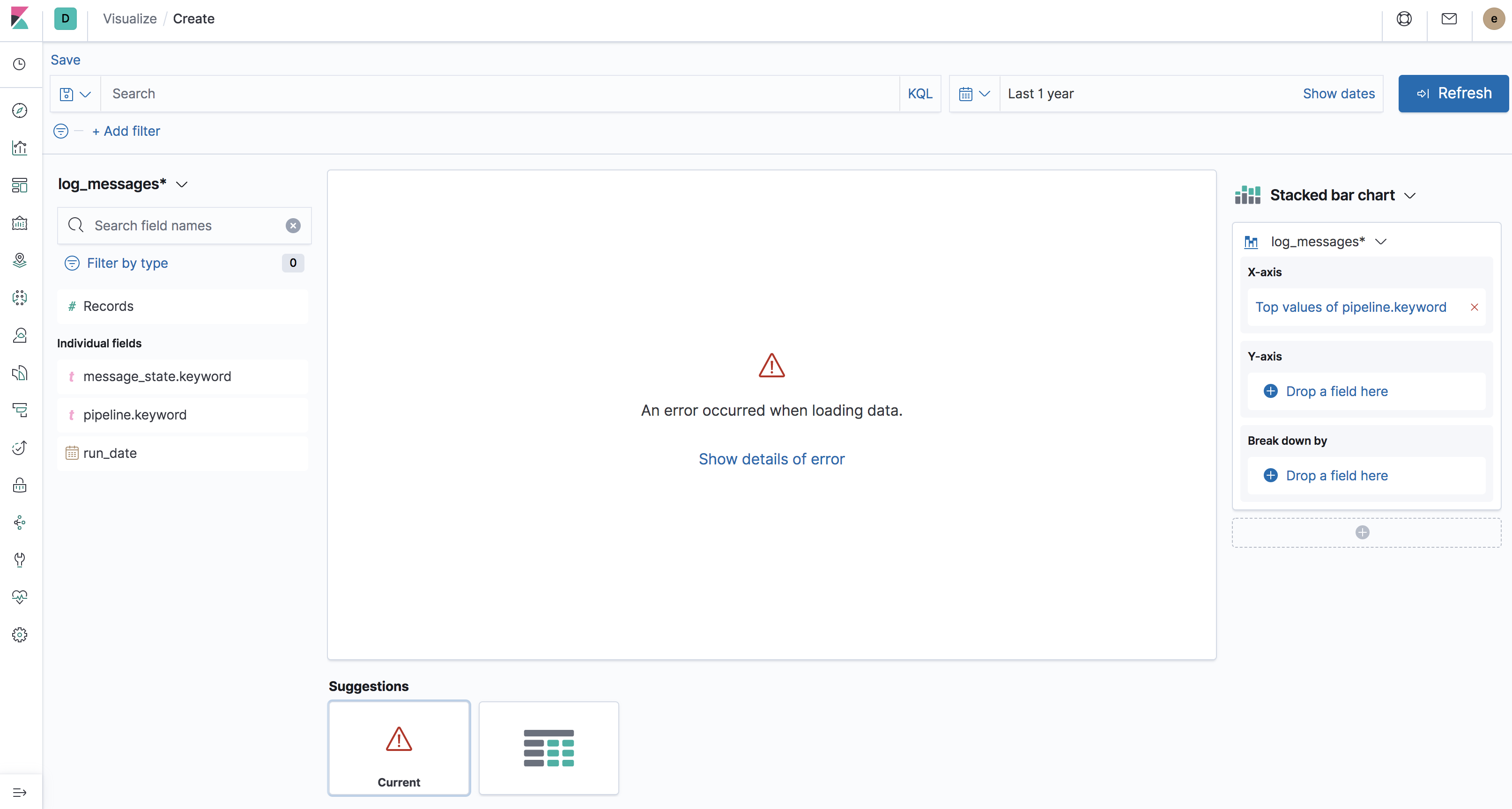Open the Help lifebuoy icon
1512x809 pixels.
[x=1404, y=19]
